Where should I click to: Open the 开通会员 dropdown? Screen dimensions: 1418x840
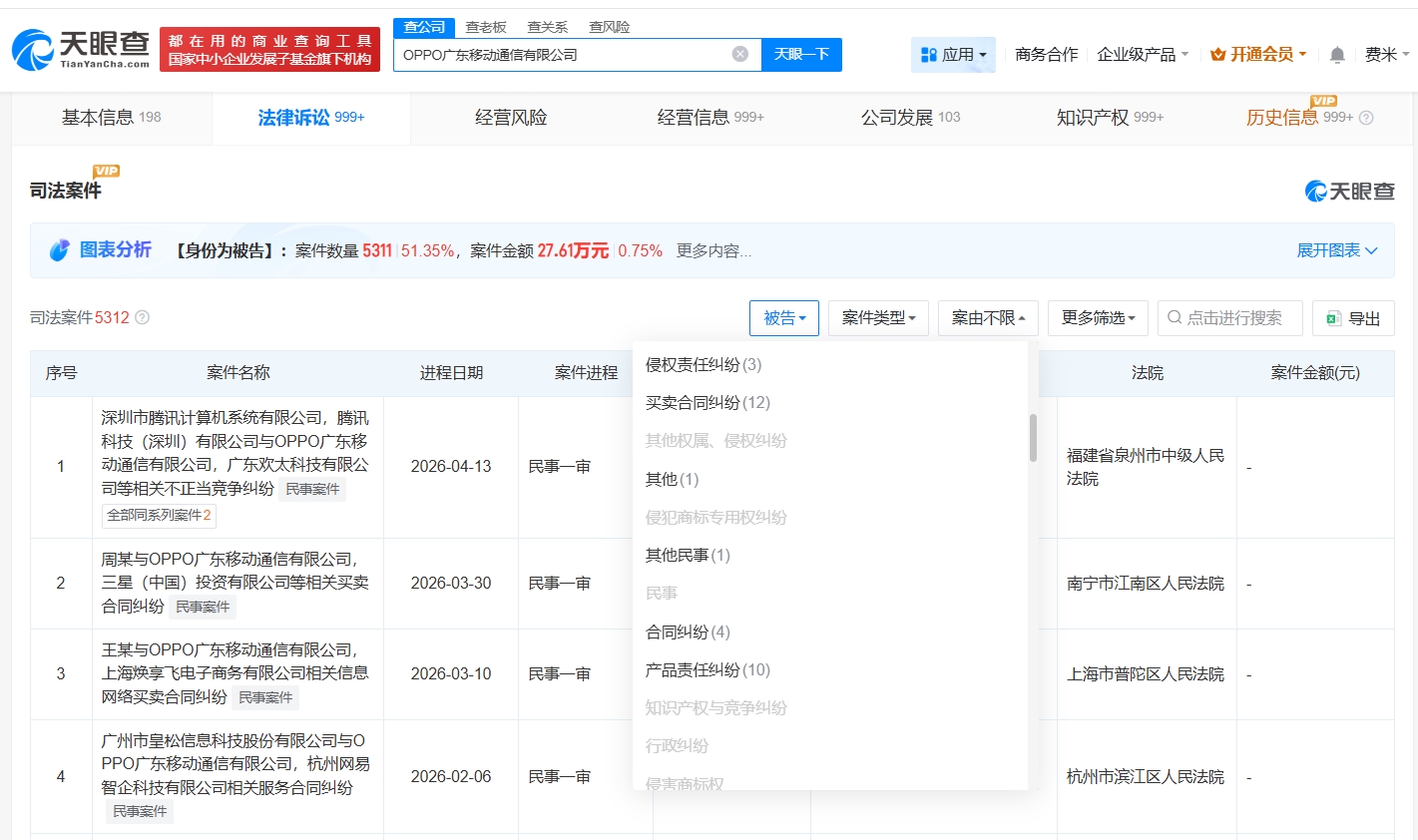pyautogui.click(x=1257, y=54)
